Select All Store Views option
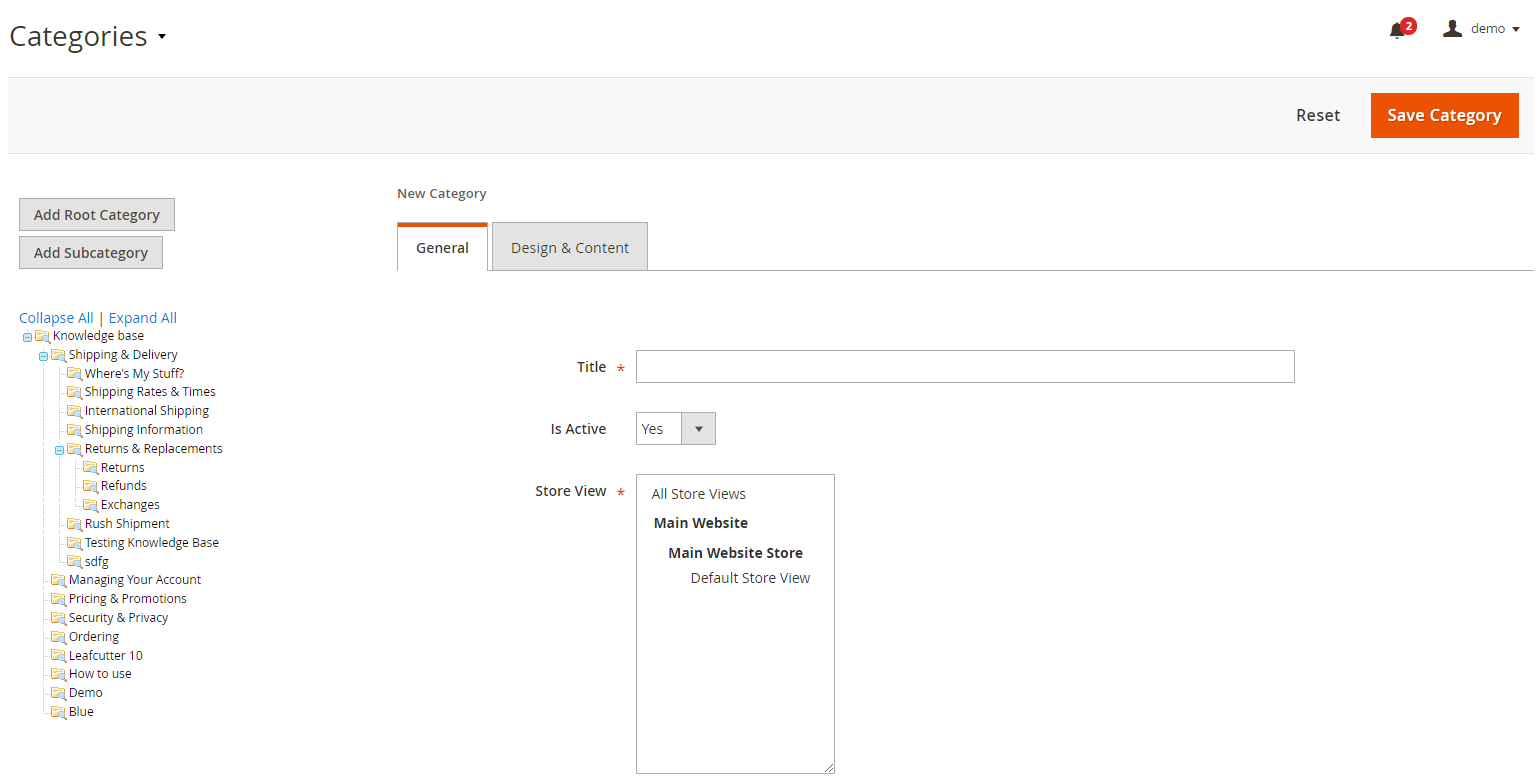The height and width of the screenshot is (784, 1538). point(699,494)
